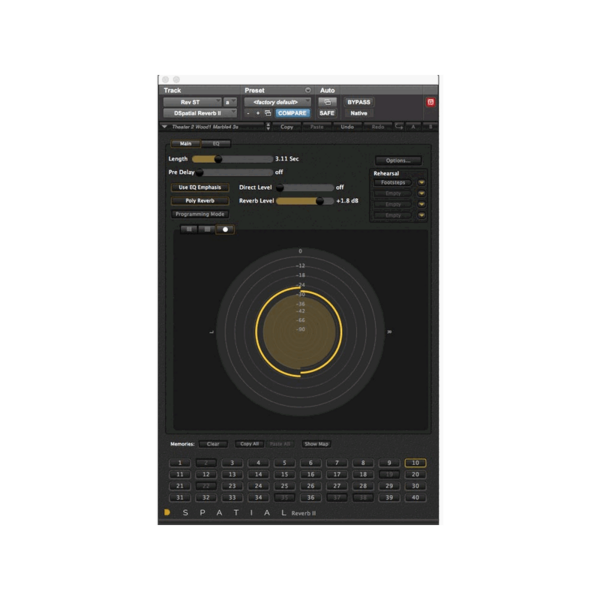Open the DSpatial Reverb II plug-in selector

point(200,113)
